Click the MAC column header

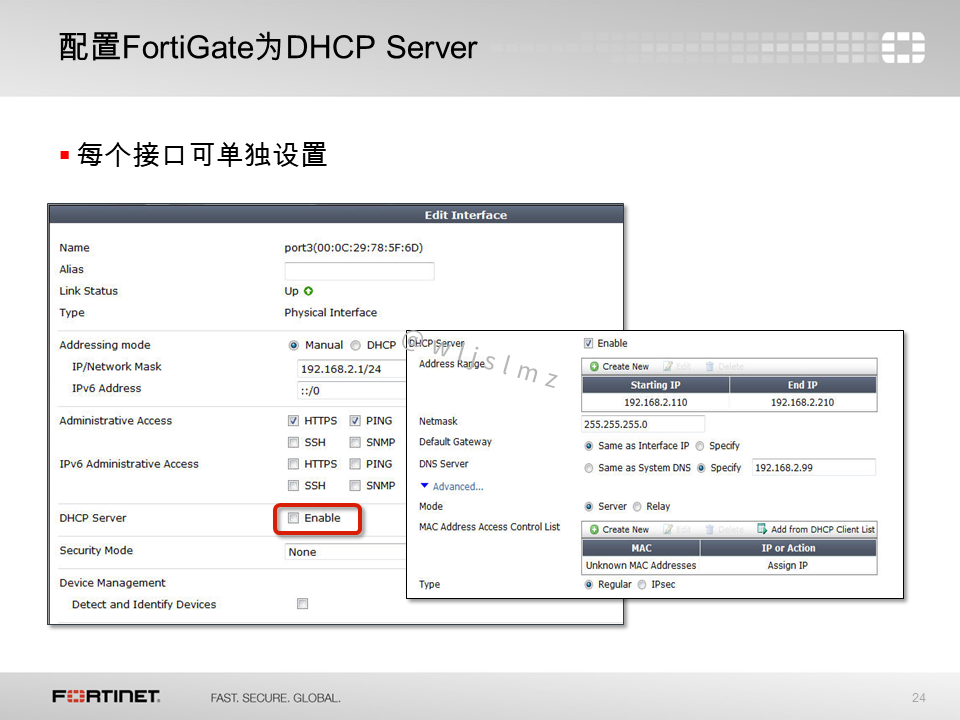tap(641, 548)
